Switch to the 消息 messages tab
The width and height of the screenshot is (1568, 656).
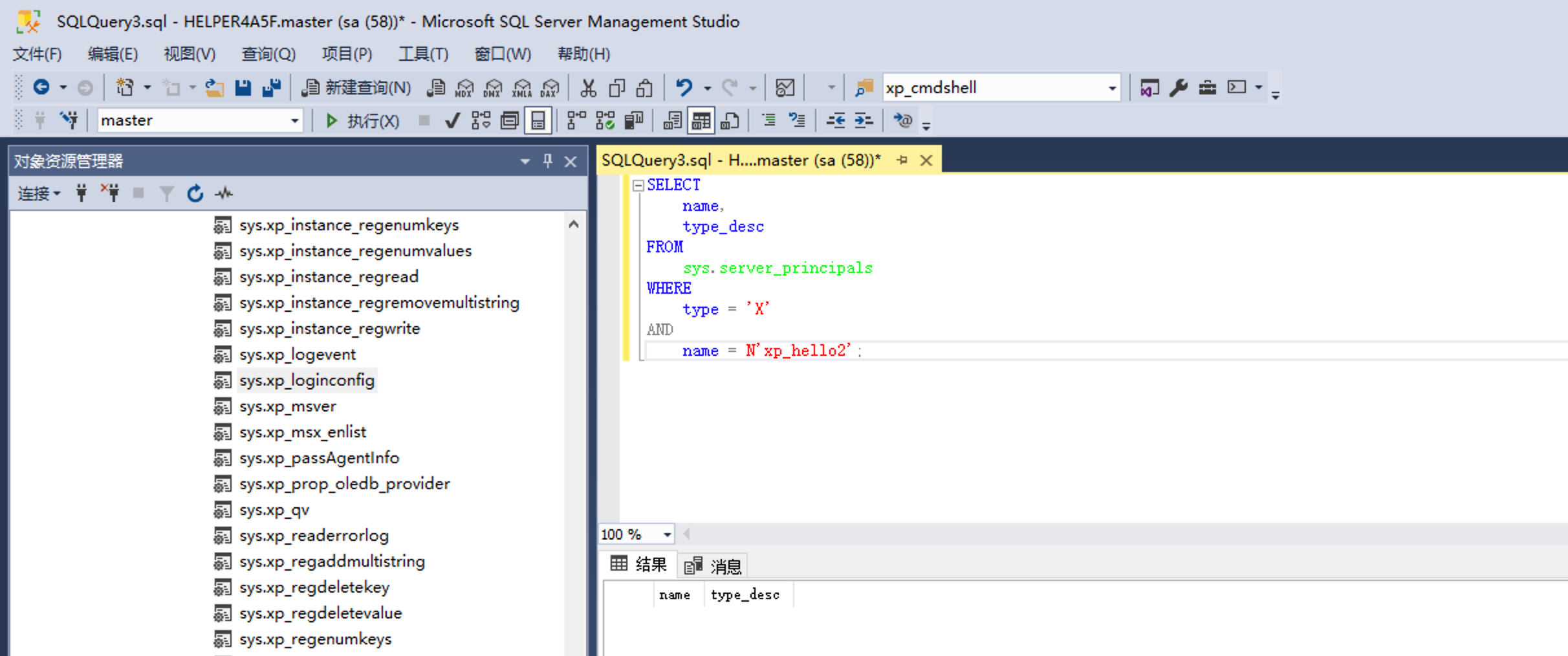[x=713, y=566]
